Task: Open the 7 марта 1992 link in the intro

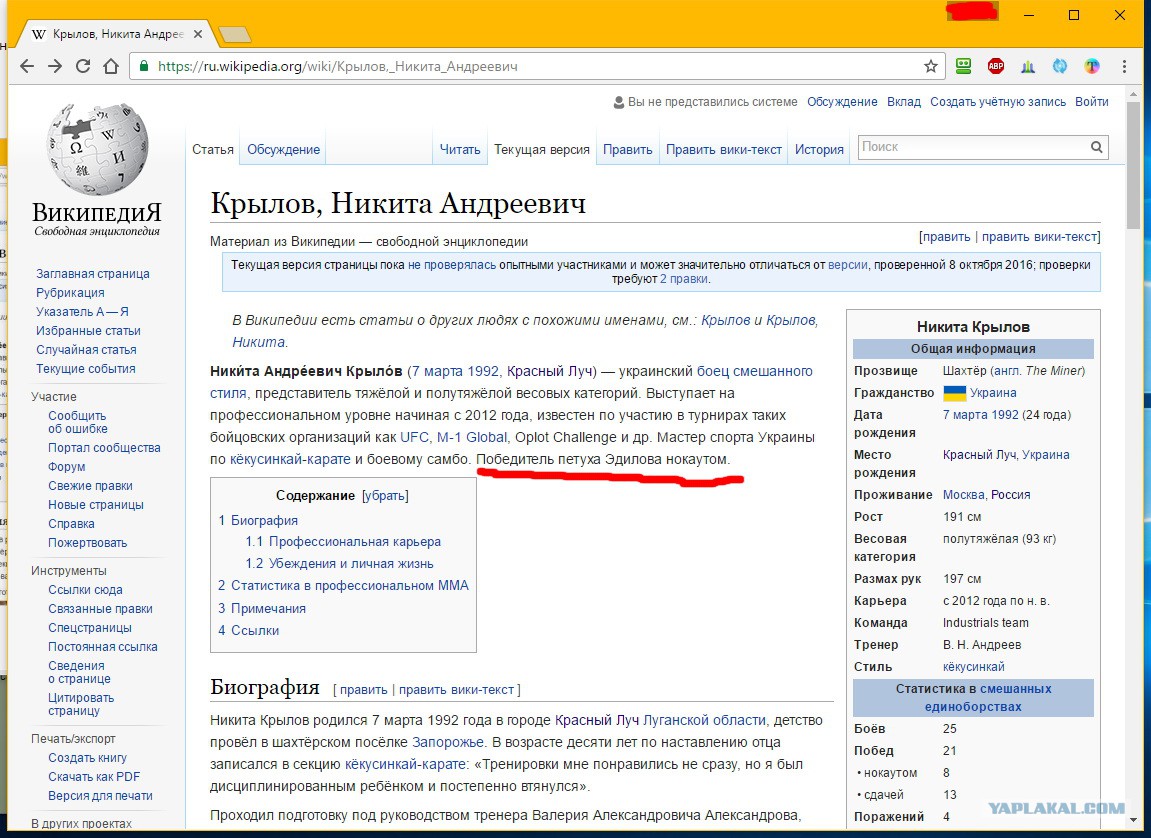Action: click(x=456, y=371)
